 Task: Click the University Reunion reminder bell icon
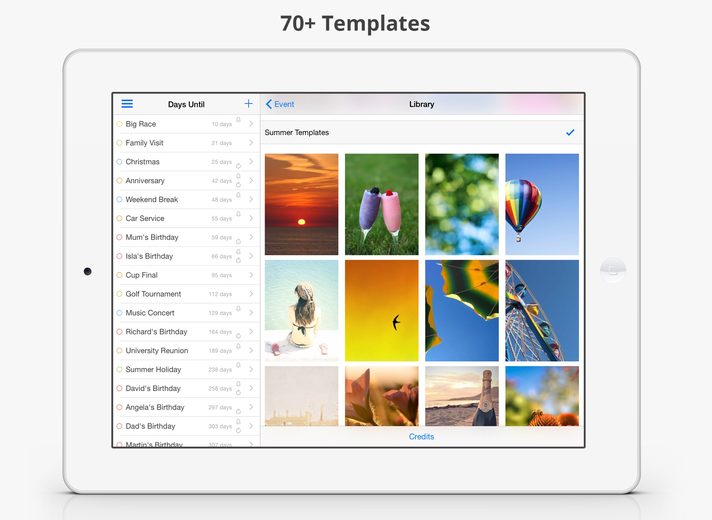pos(238,346)
